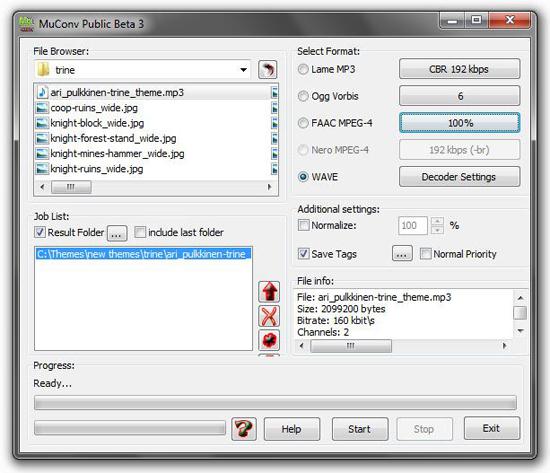
Task: Click Size: 2099200 bytes info line
Action: coord(341,309)
